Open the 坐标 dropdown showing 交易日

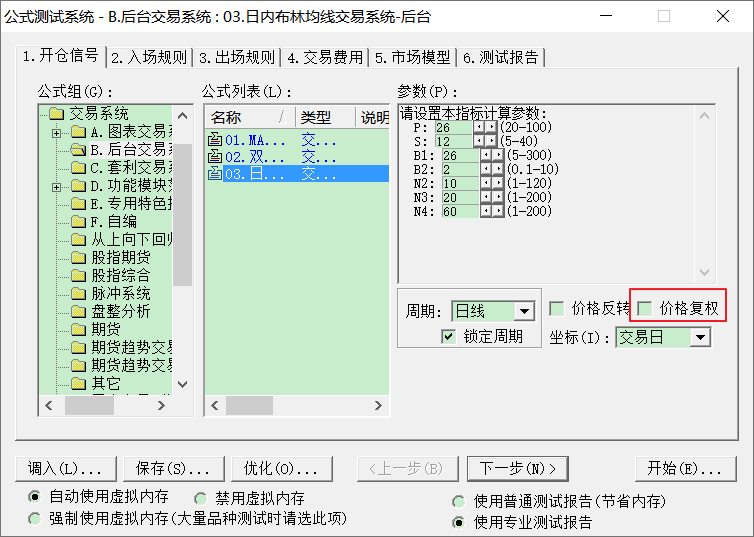point(700,337)
